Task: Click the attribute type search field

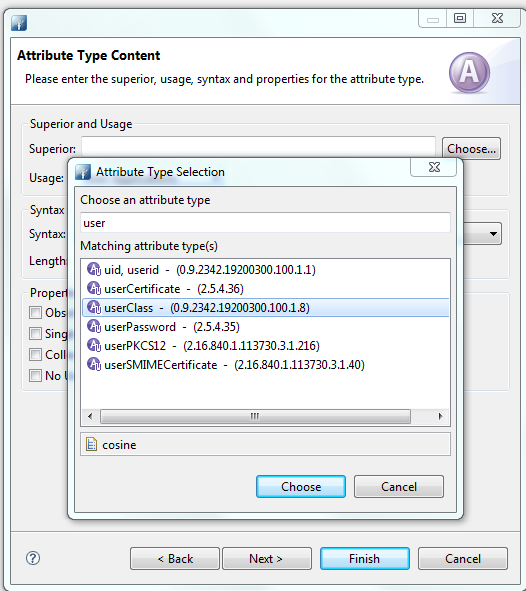Action: [x=265, y=223]
